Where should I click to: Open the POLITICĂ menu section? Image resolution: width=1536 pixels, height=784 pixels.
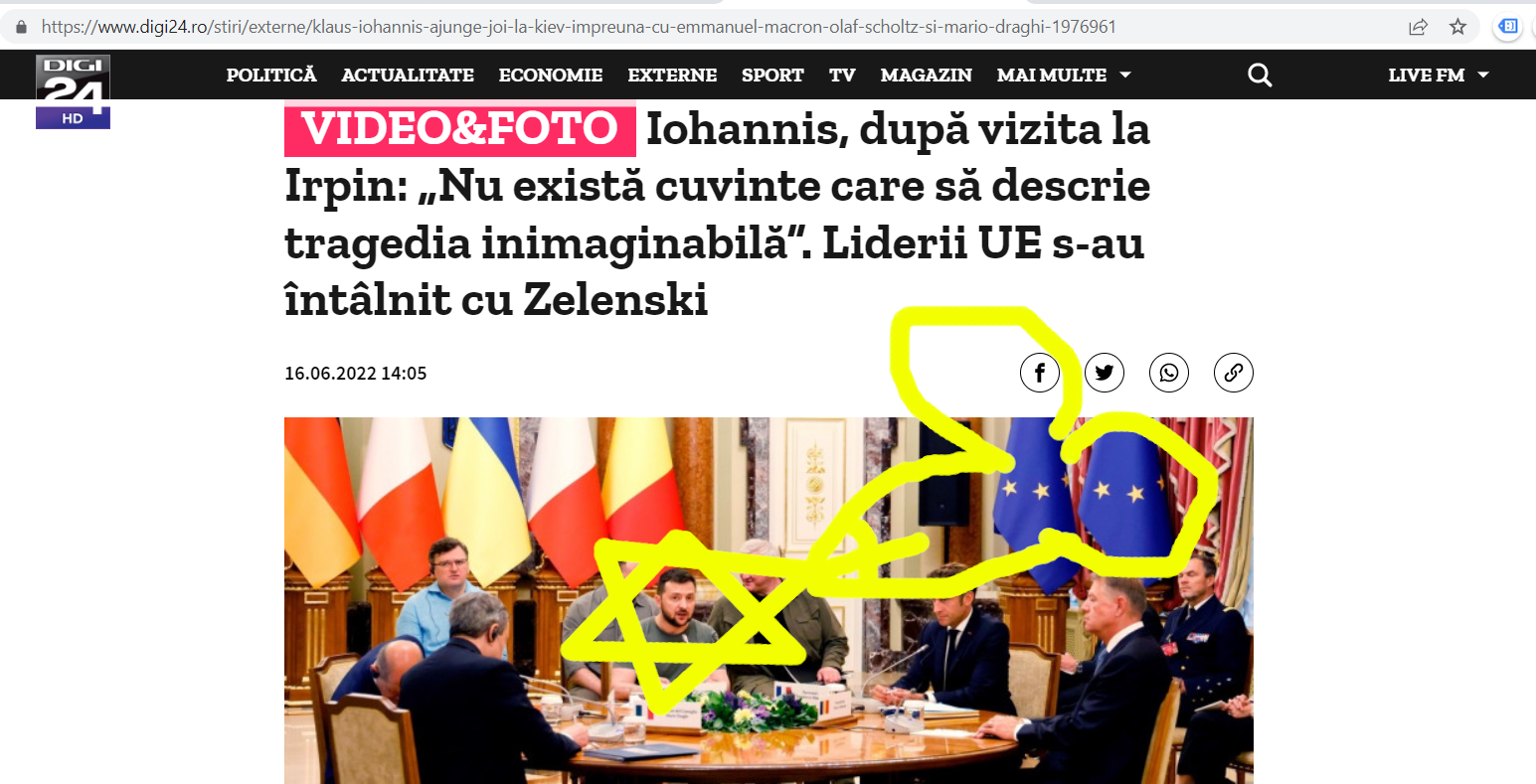click(x=271, y=76)
